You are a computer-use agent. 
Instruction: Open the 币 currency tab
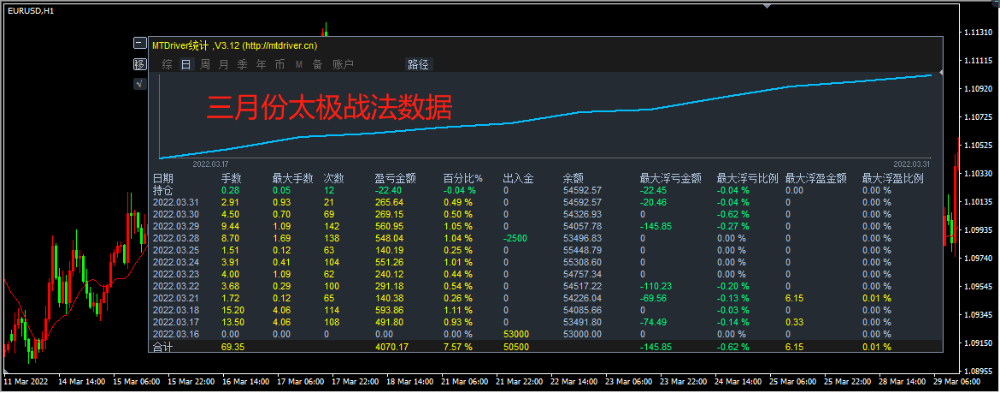280,64
